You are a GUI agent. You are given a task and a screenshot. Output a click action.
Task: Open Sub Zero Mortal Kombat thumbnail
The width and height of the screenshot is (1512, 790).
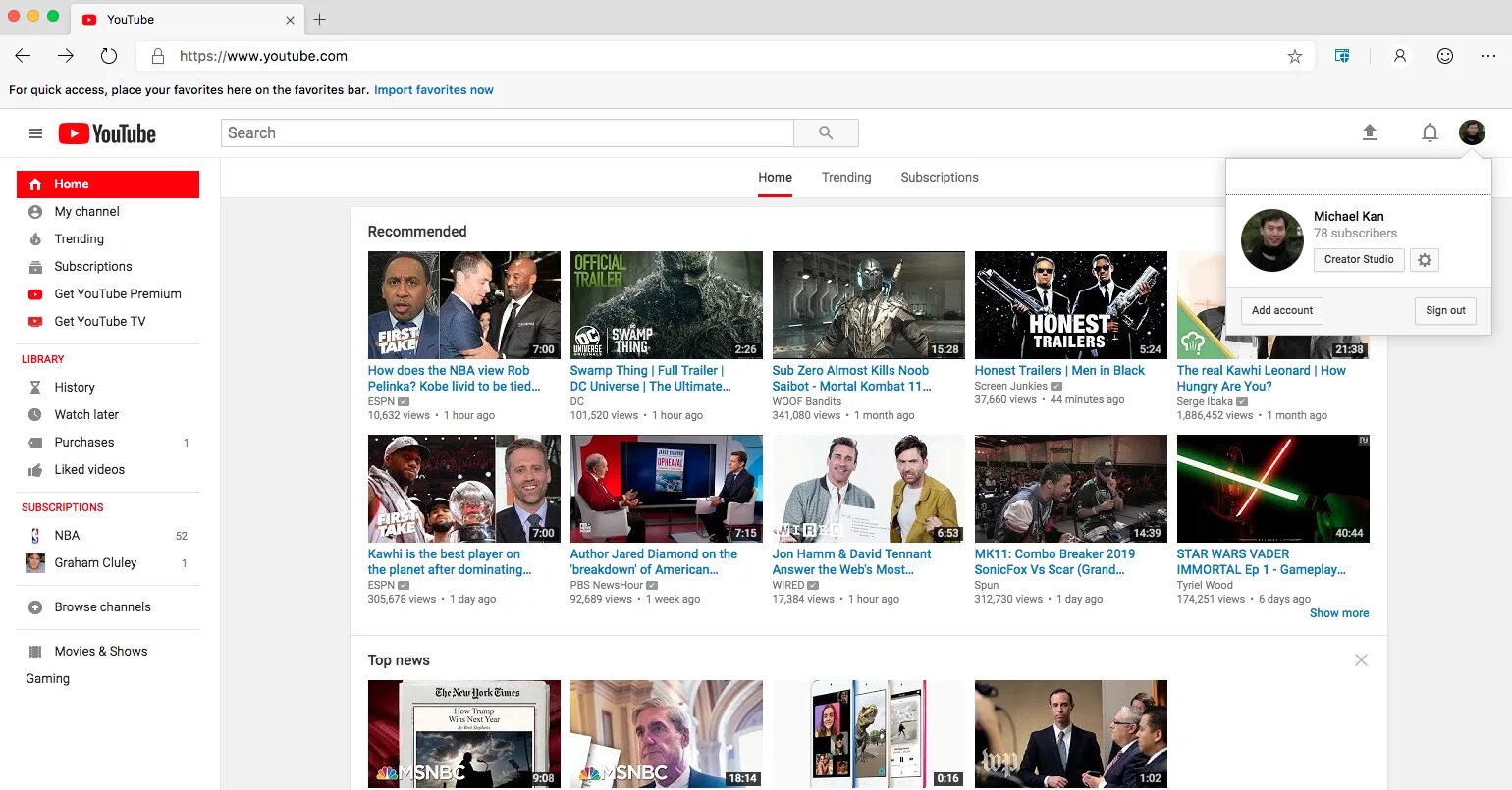pyautogui.click(x=869, y=305)
